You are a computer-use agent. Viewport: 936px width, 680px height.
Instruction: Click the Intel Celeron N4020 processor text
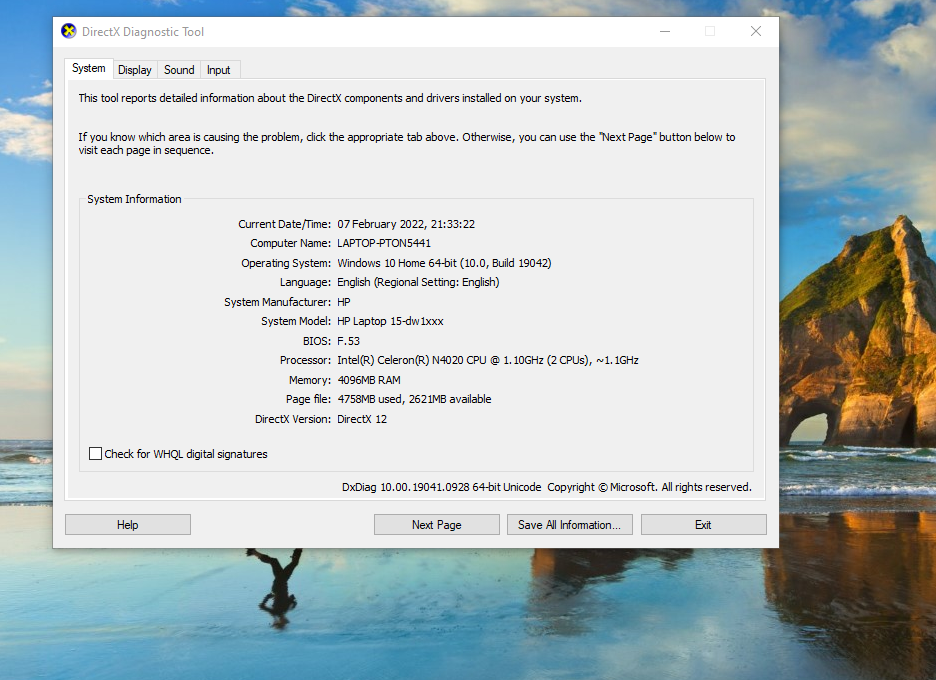tap(488, 360)
